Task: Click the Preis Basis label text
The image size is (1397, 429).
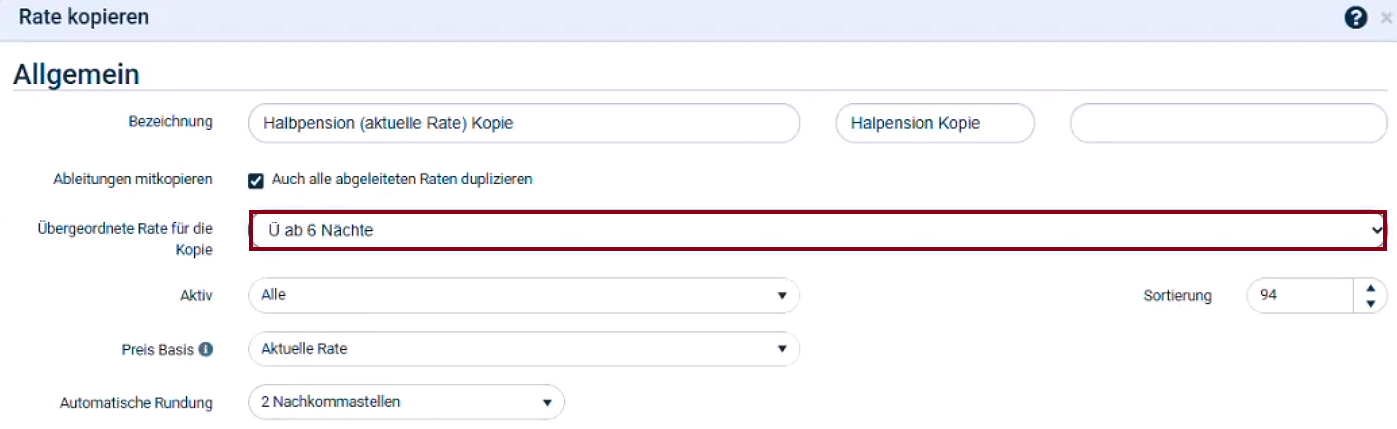Action: coord(157,350)
